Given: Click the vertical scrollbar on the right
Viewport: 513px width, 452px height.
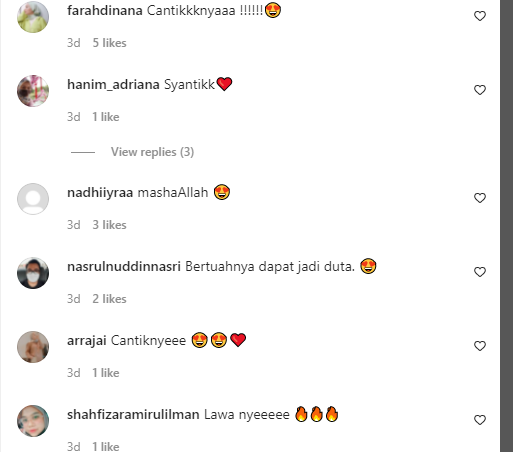Looking at the screenshot, I should tap(506, 226).
